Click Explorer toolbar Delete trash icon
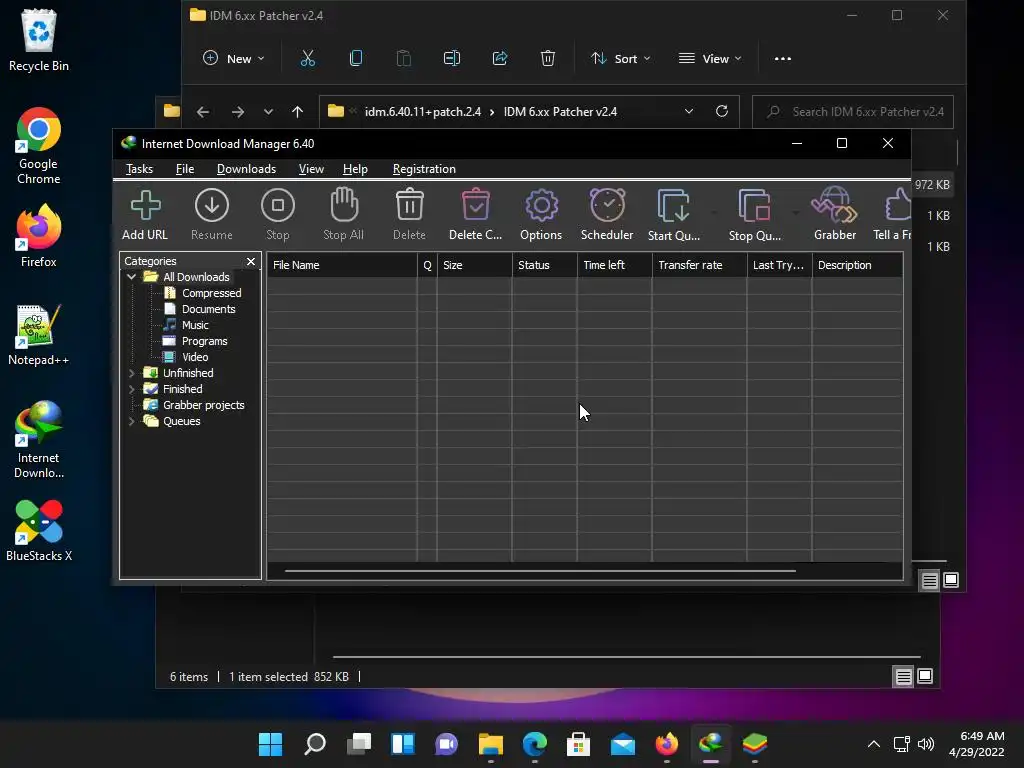 pos(548,59)
